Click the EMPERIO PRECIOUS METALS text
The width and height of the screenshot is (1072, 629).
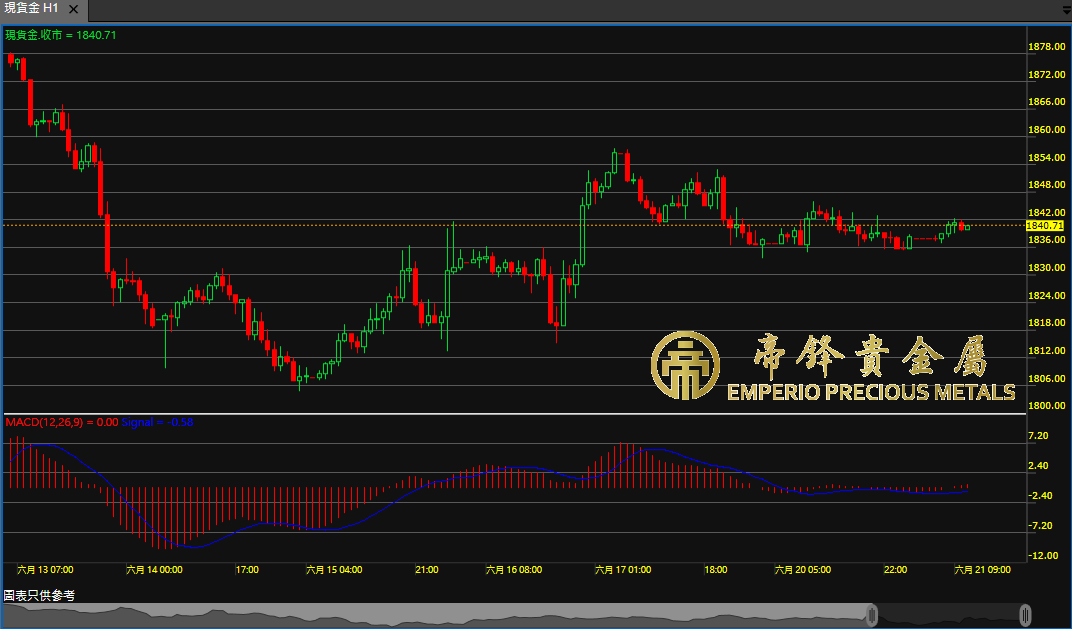(x=870, y=392)
